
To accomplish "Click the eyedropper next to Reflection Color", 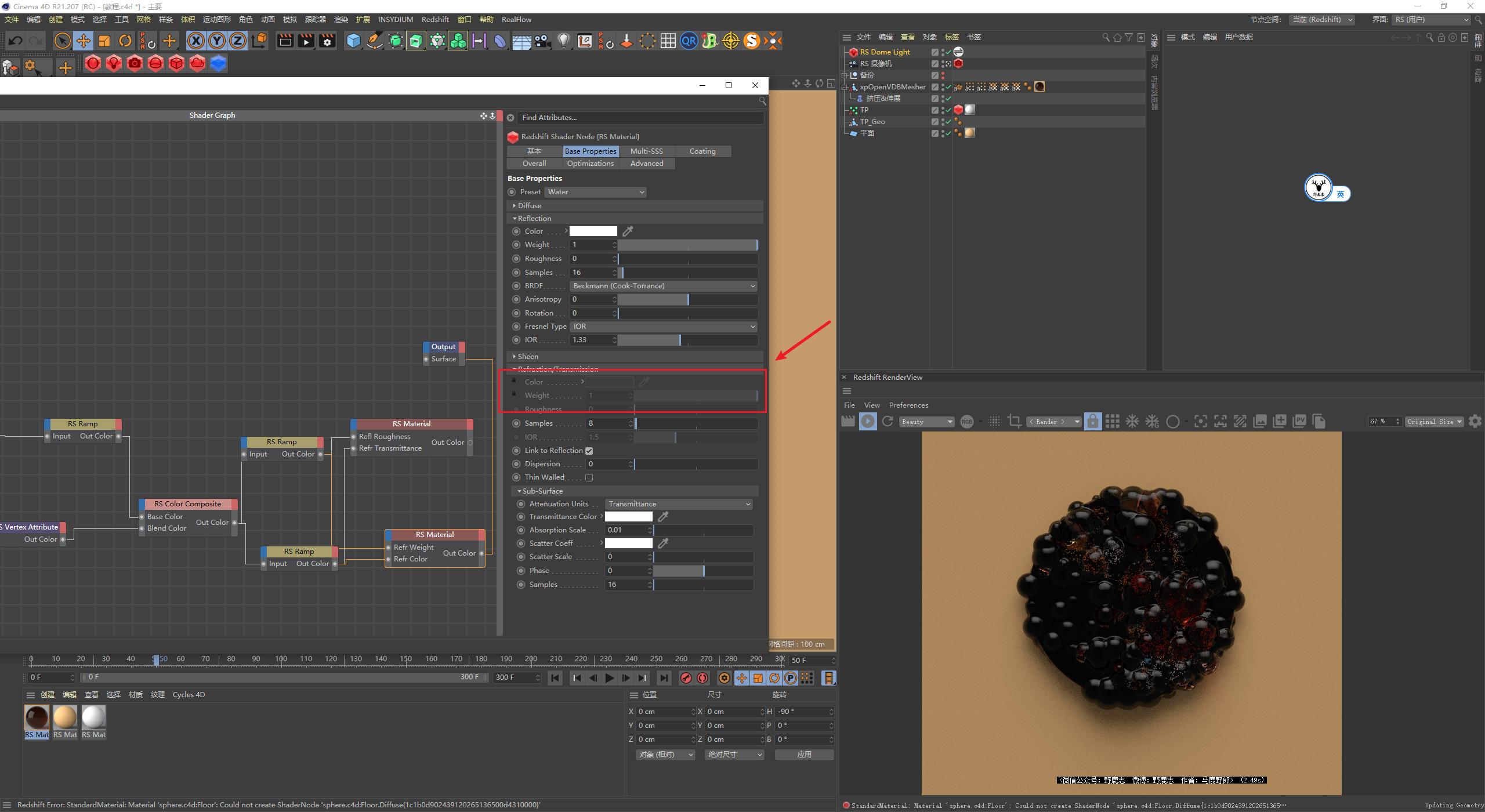I will 628,231.
